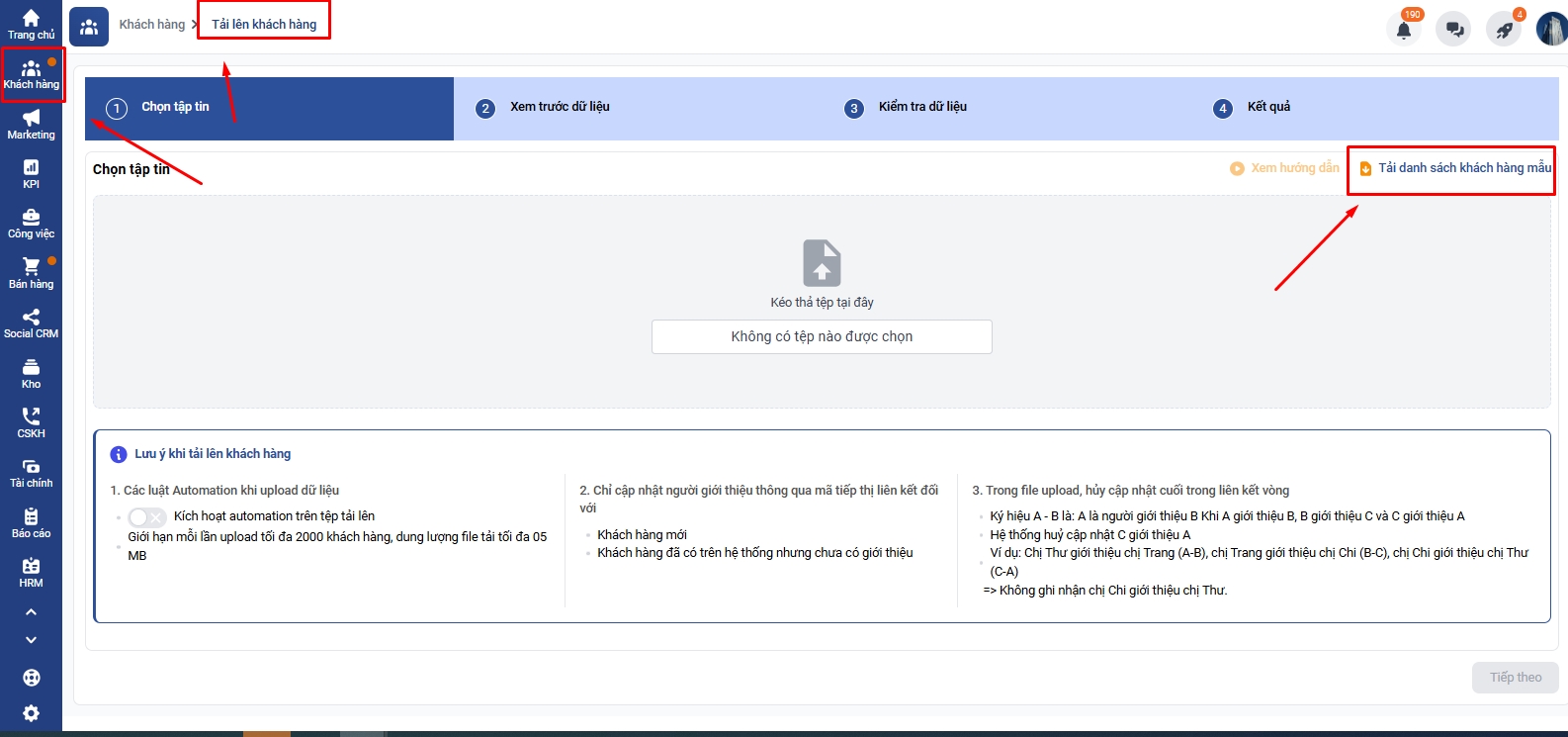Click Không có tệp nào được chọn field
The image size is (1568, 737).
[822, 336]
